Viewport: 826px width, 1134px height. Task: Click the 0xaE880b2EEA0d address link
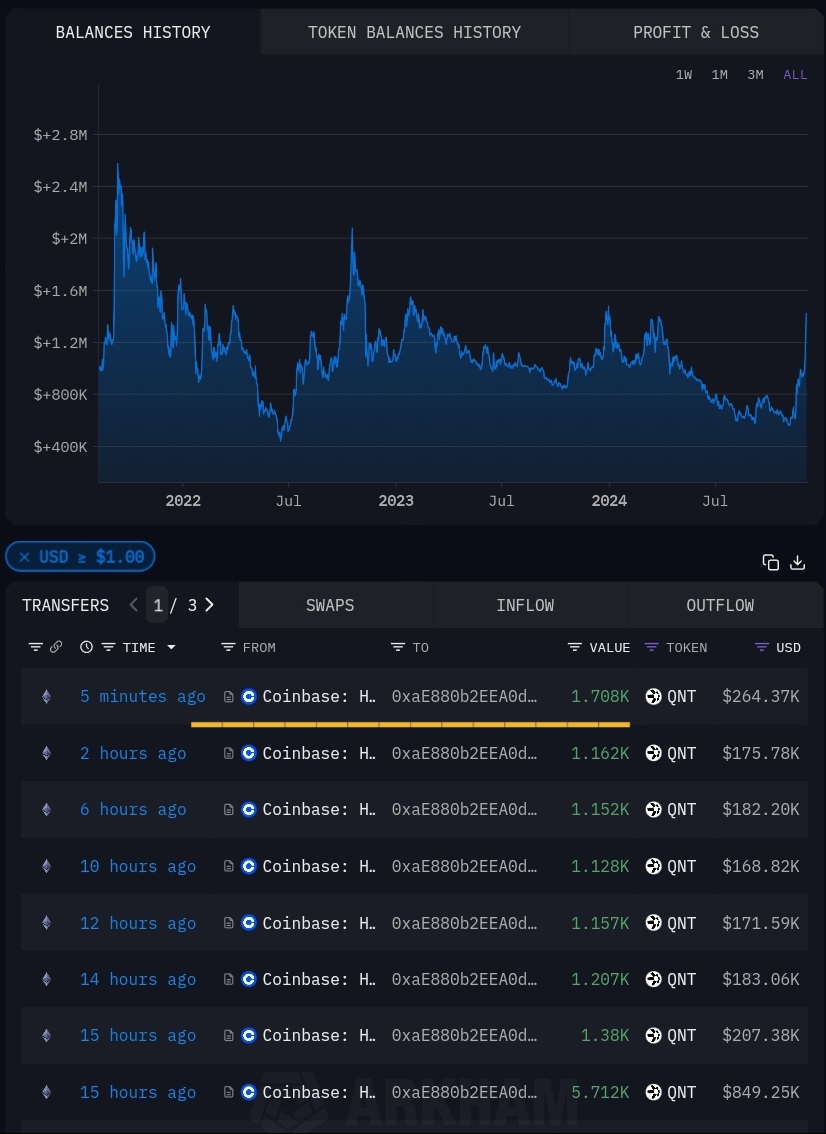[x=465, y=696]
